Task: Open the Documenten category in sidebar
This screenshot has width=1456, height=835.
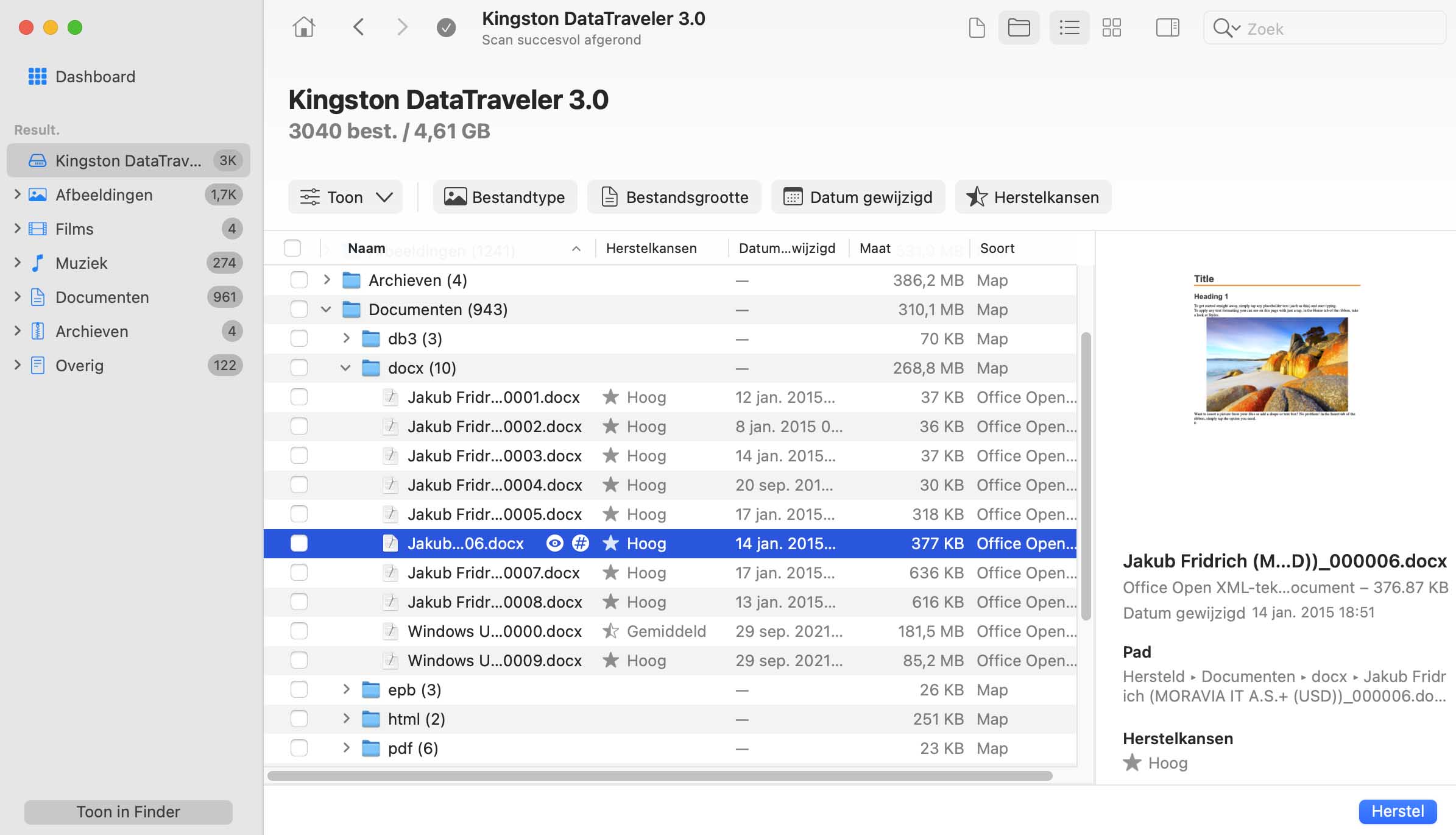Action: click(x=129, y=297)
